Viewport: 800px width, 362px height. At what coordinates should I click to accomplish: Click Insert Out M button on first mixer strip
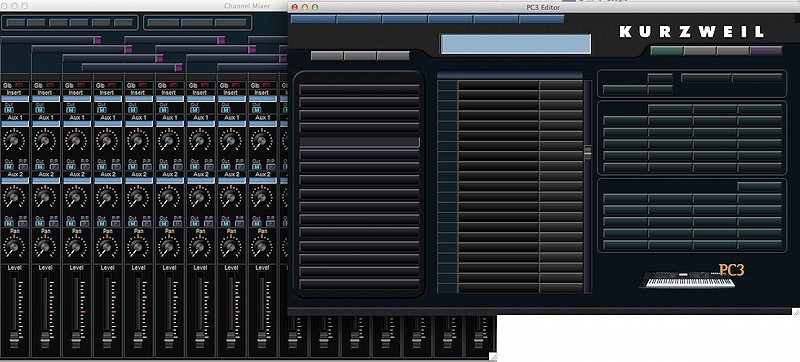pyautogui.click(x=9, y=110)
